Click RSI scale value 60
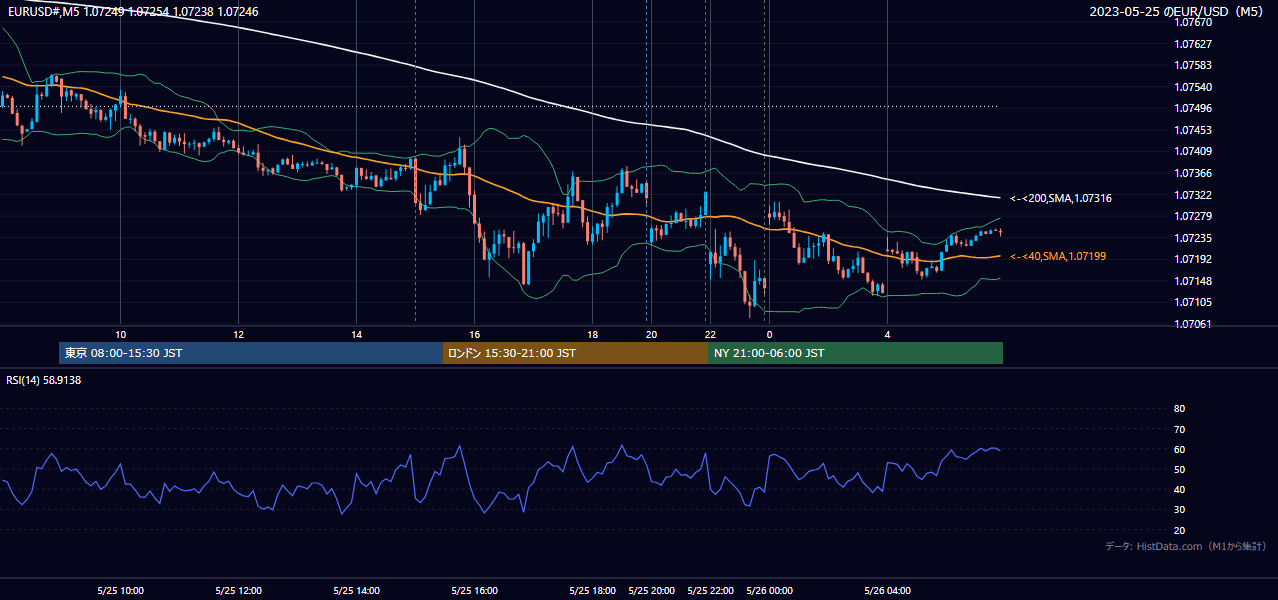 click(x=1179, y=449)
